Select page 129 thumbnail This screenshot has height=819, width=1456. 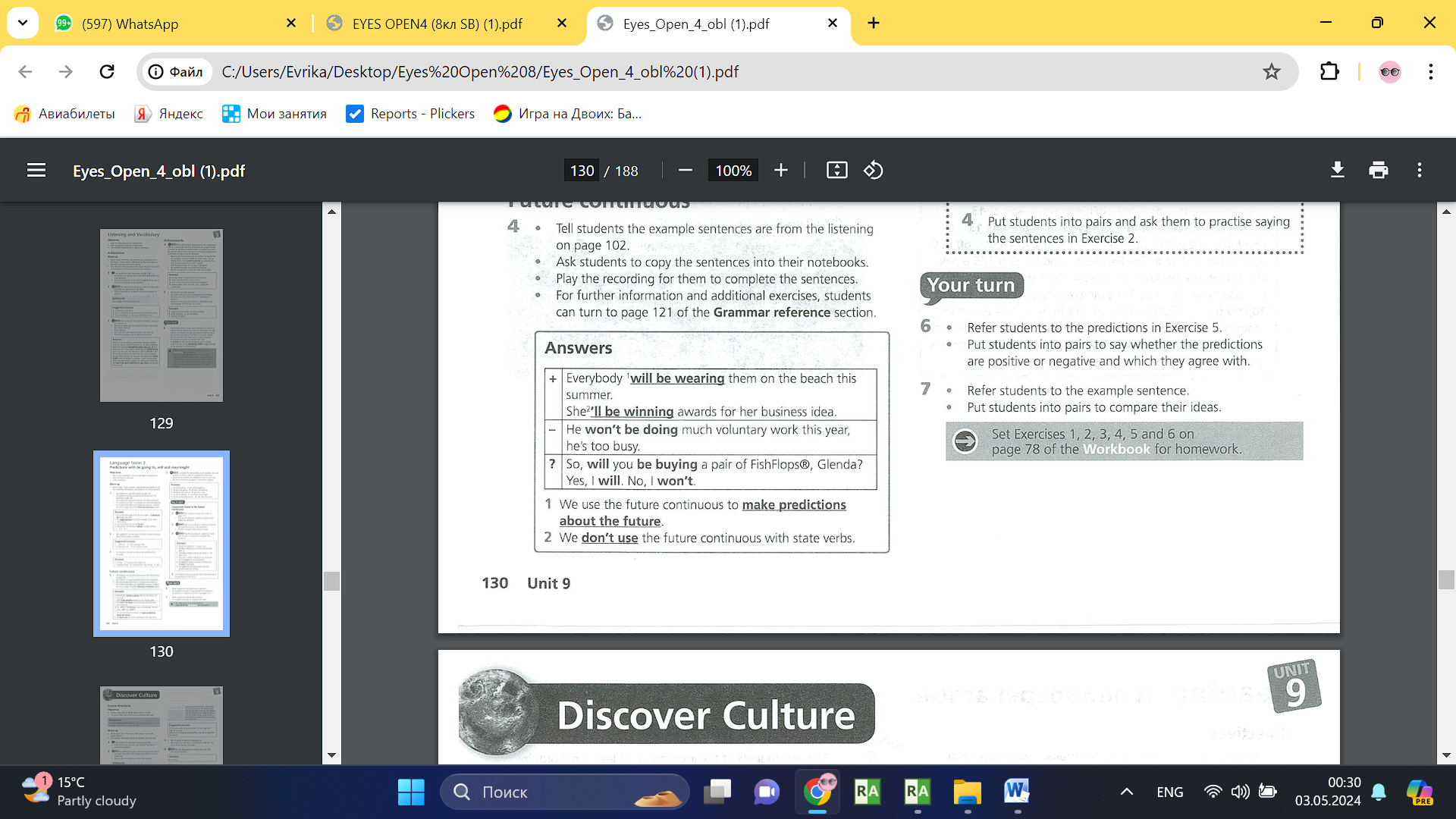[x=162, y=315]
